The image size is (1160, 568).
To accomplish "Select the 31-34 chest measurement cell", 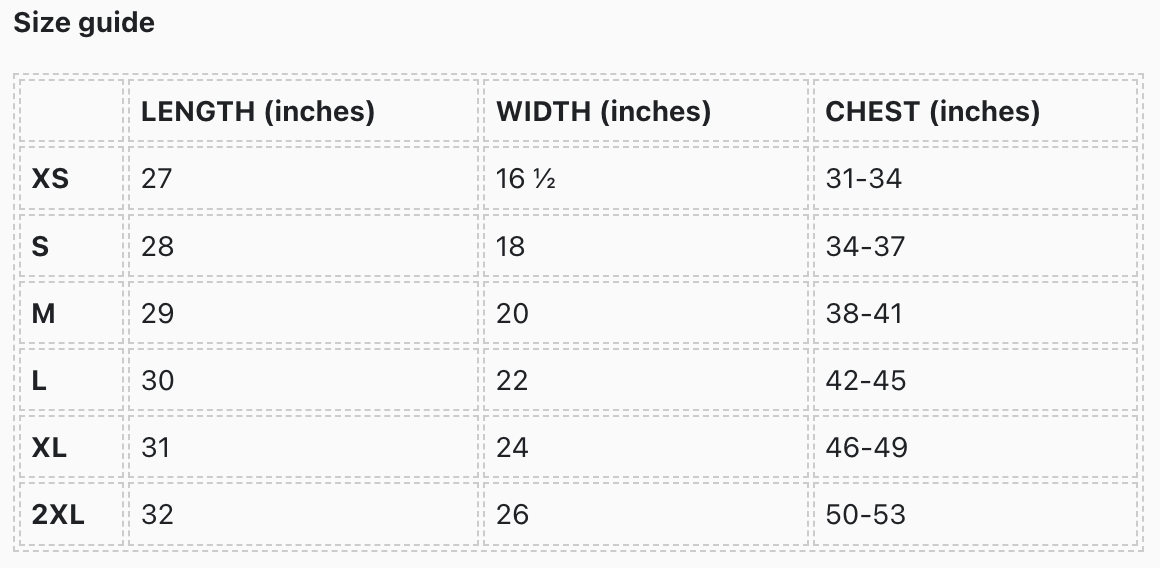I will tap(864, 179).
